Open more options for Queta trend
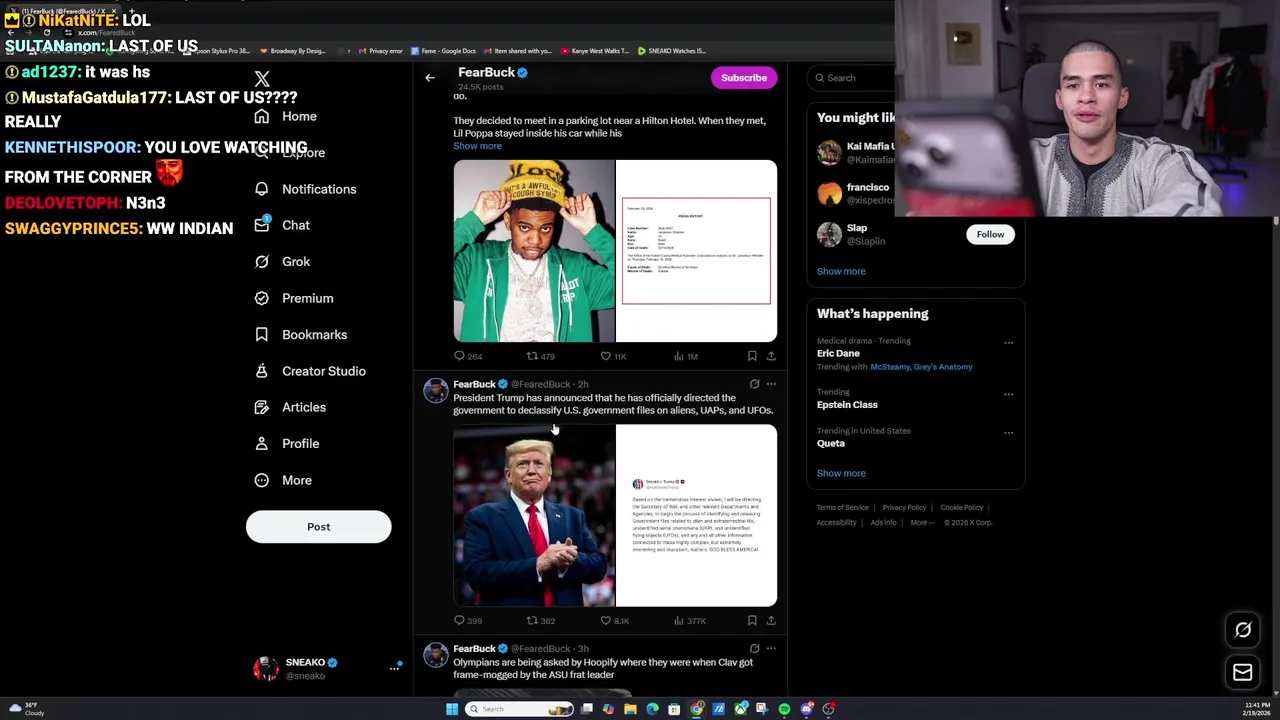 [x=1008, y=433]
